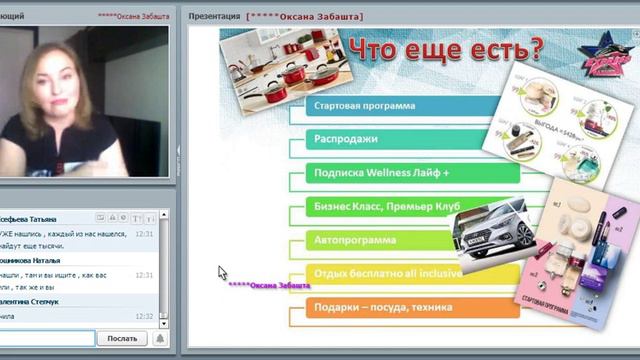Focus the chat message input field

[x=47, y=338]
